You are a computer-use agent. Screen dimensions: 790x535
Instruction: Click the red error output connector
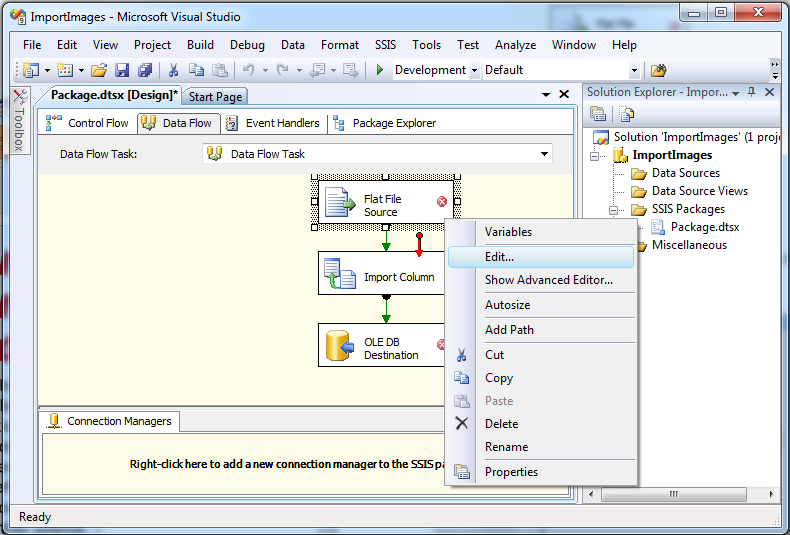(x=419, y=244)
